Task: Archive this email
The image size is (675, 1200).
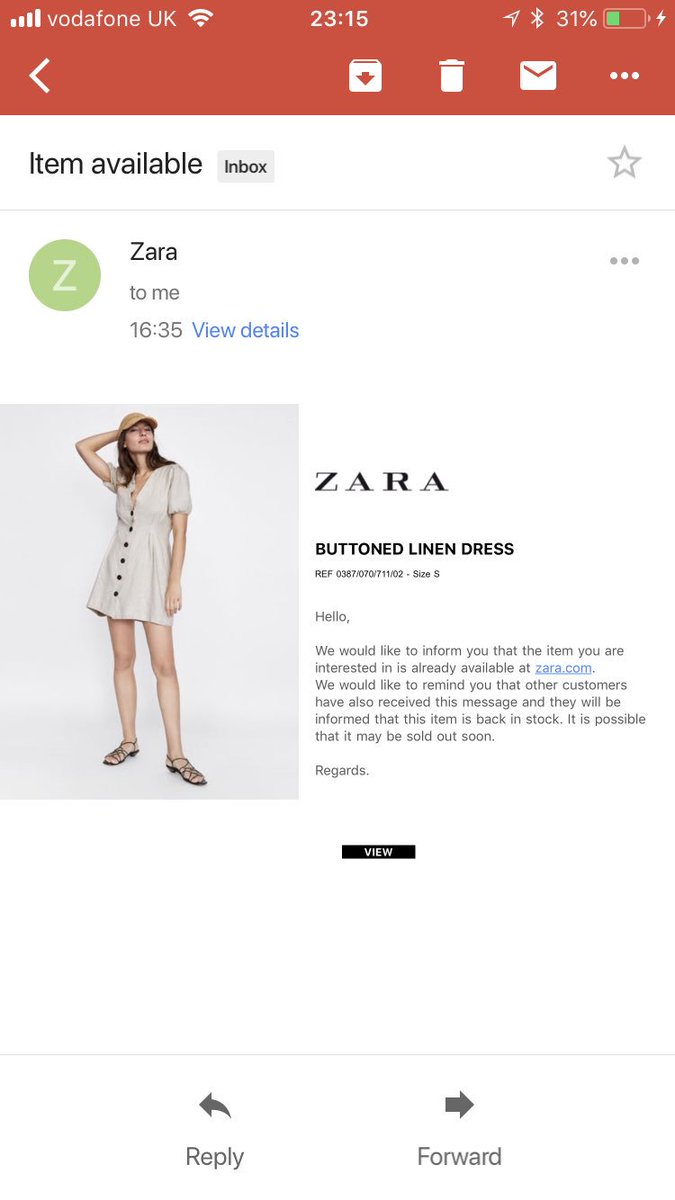Action: (x=365, y=76)
